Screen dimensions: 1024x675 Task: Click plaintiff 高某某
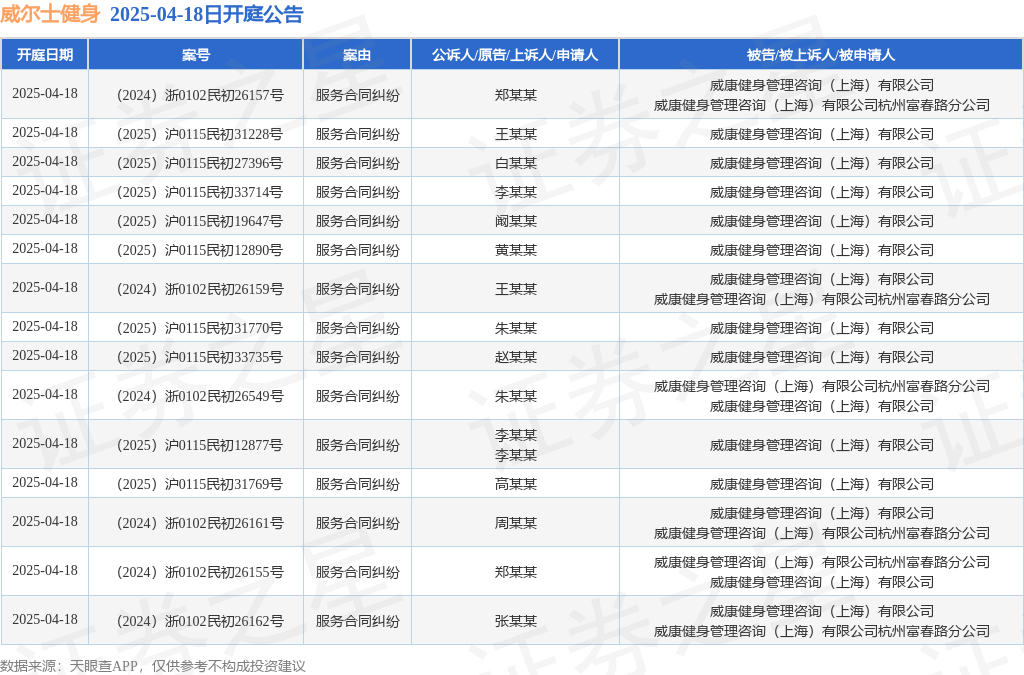(x=516, y=484)
